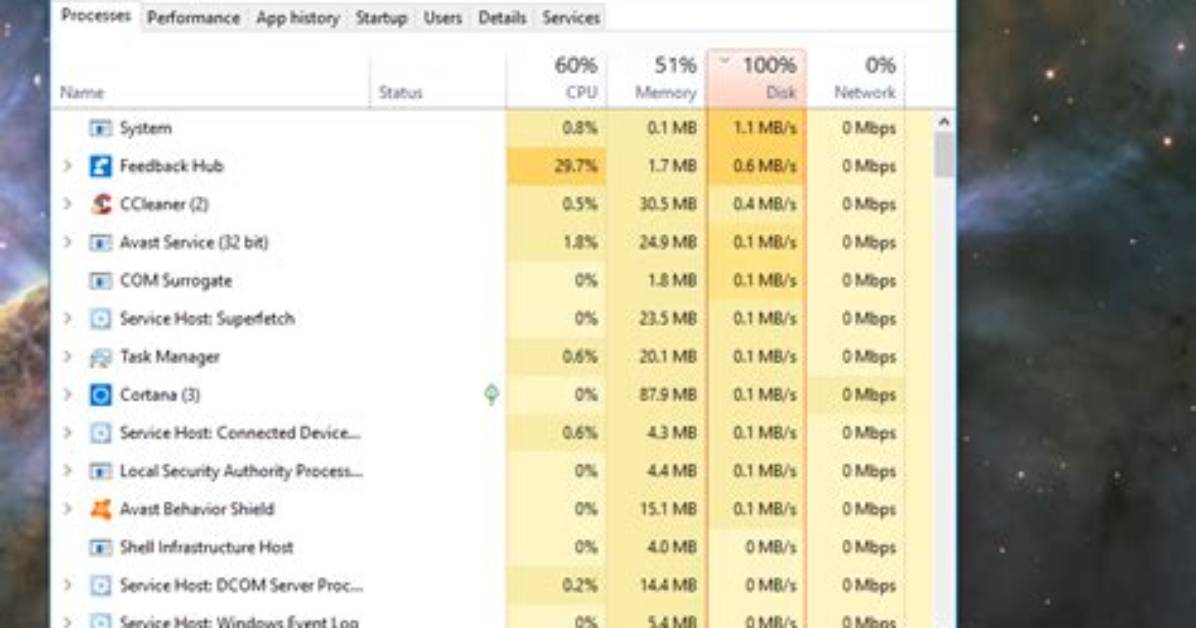Click the 15.1 MB memory value for Avast Behavior Shield

pyautogui.click(x=668, y=509)
